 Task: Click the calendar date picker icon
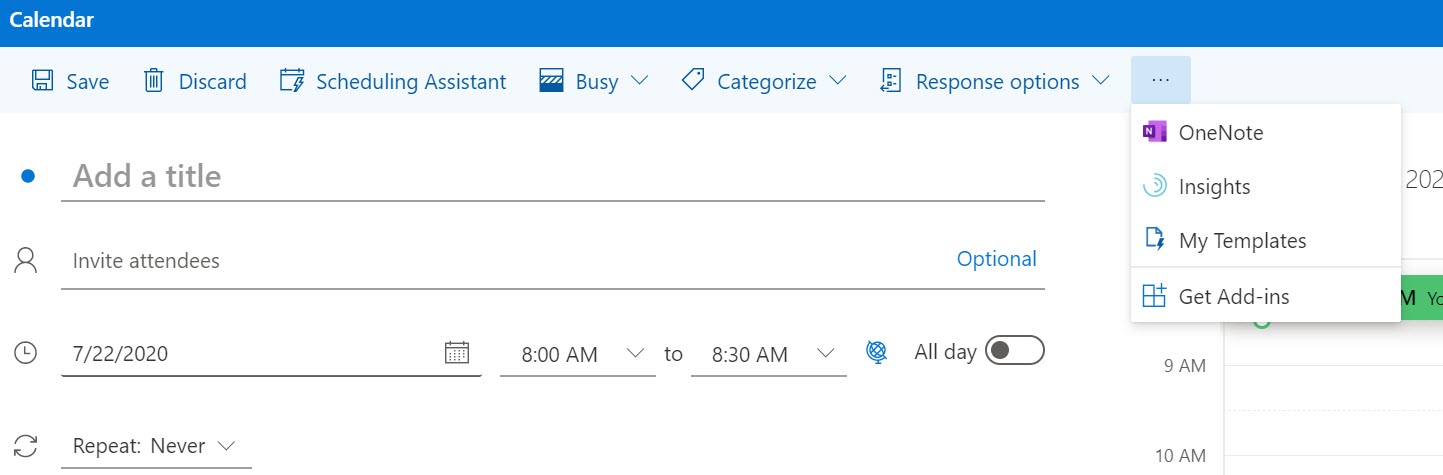pyautogui.click(x=456, y=353)
